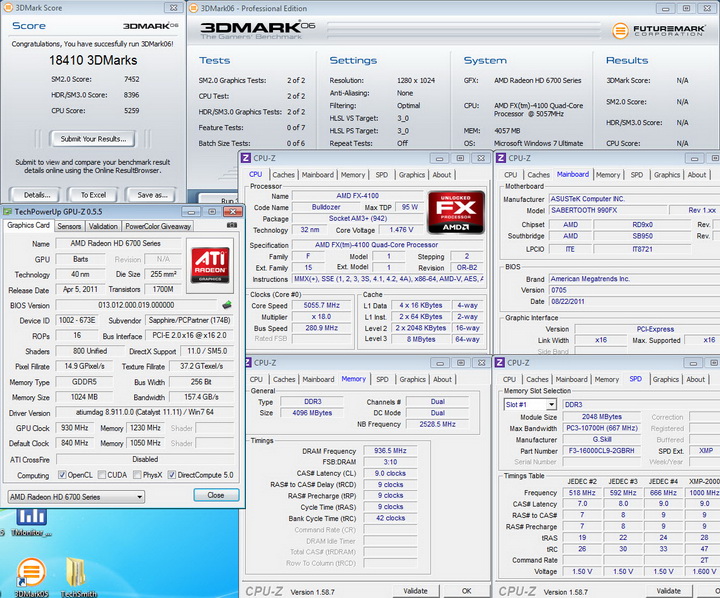Screen dimensions: 720x598
Task: Click the Save as button
Action: (152, 195)
